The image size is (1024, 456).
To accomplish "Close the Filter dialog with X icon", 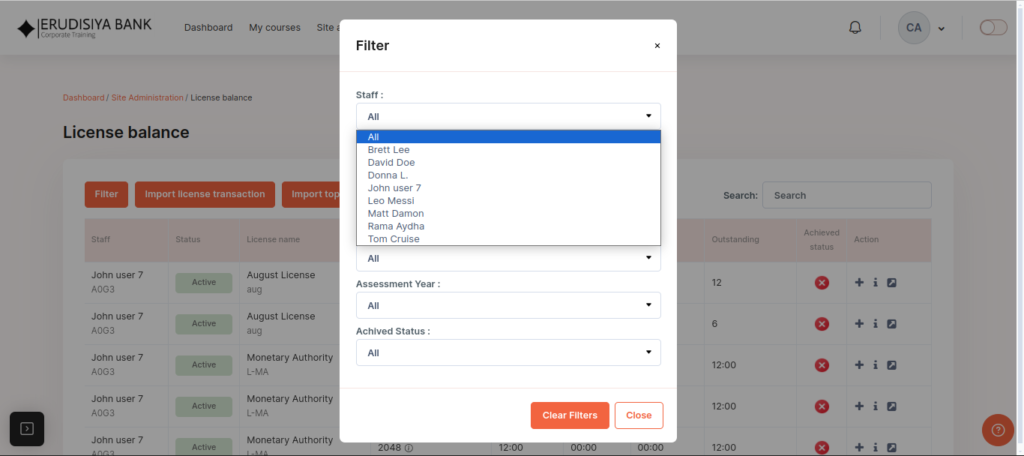I will click(x=657, y=45).
